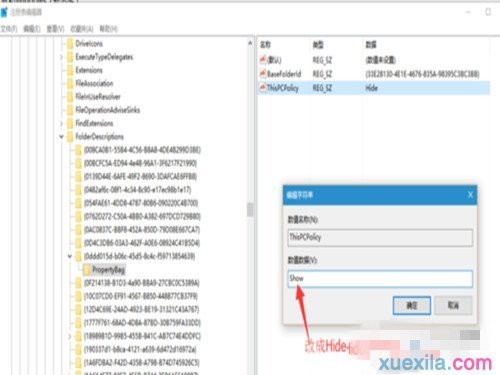Viewport: 500px width, 375px height.
Task: Confirm the edit string dialog with OK
Action: pyautogui.click(x=412, y=305)
